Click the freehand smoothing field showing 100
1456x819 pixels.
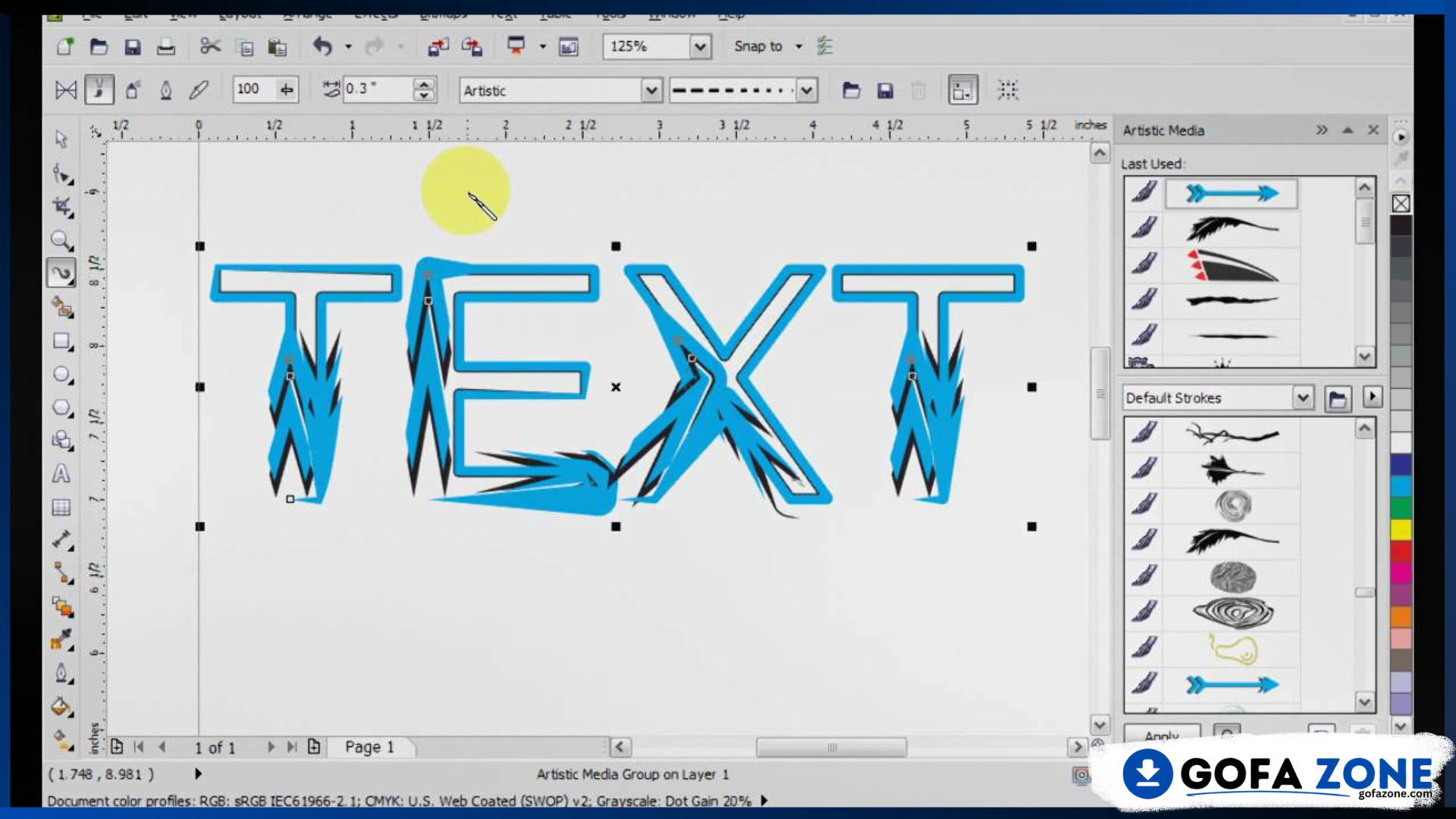(x=255, y=89)
